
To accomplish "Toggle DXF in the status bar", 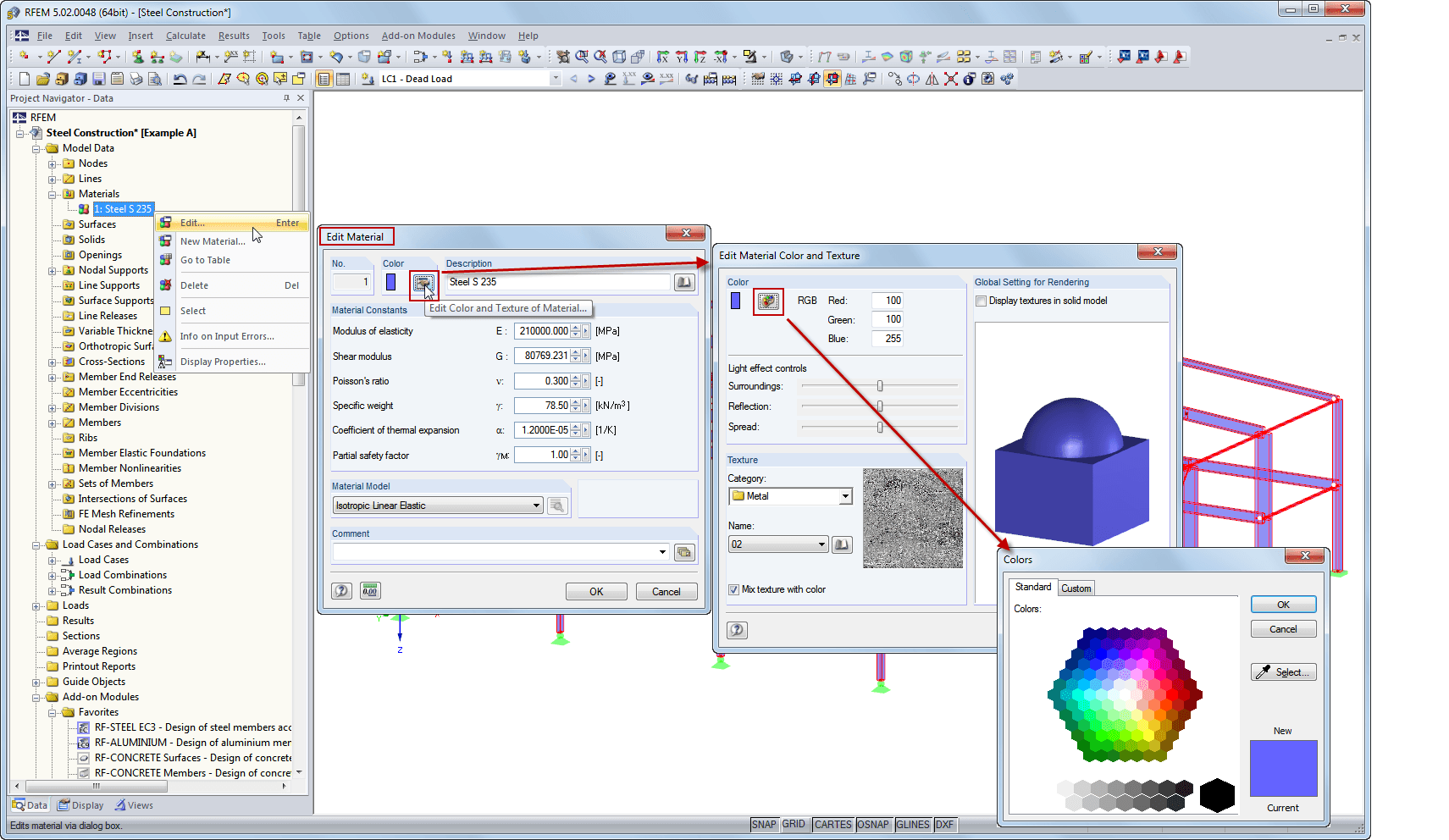I will point(944,825).
